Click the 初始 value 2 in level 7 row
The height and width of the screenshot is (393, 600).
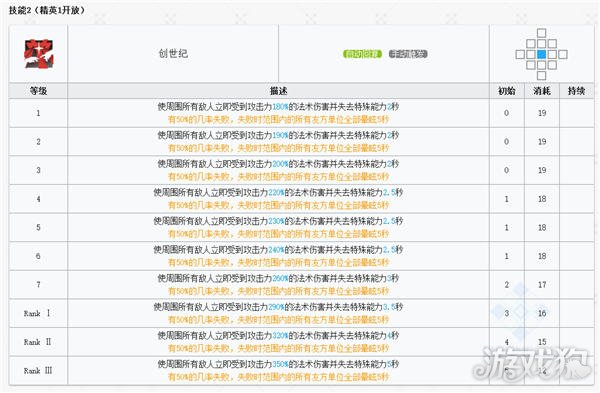506,285
